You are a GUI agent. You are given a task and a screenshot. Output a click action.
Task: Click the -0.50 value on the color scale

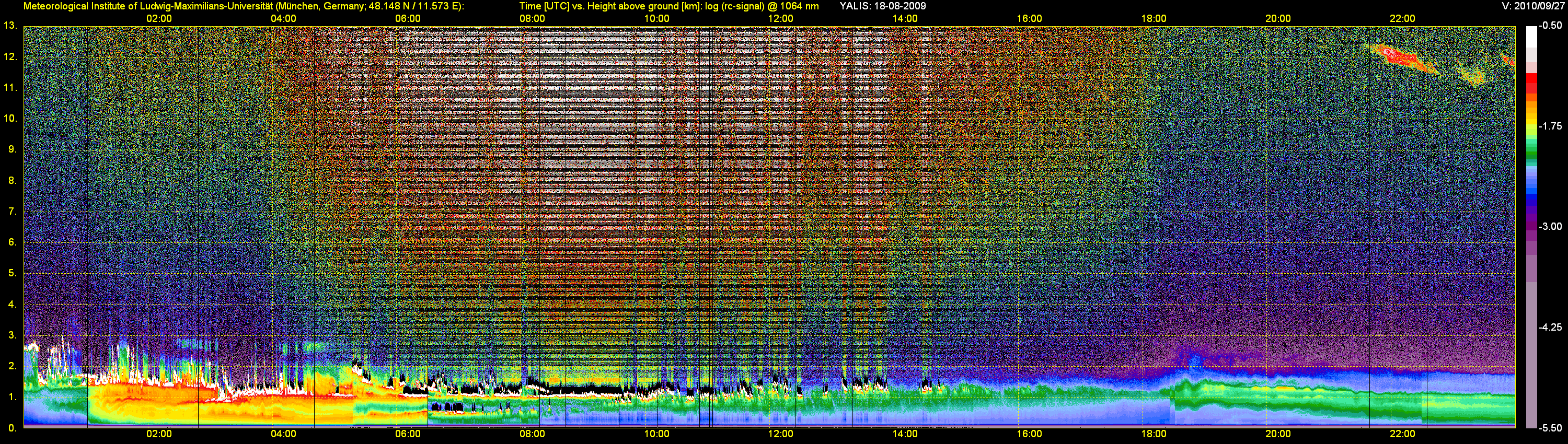click(1550, 26)
